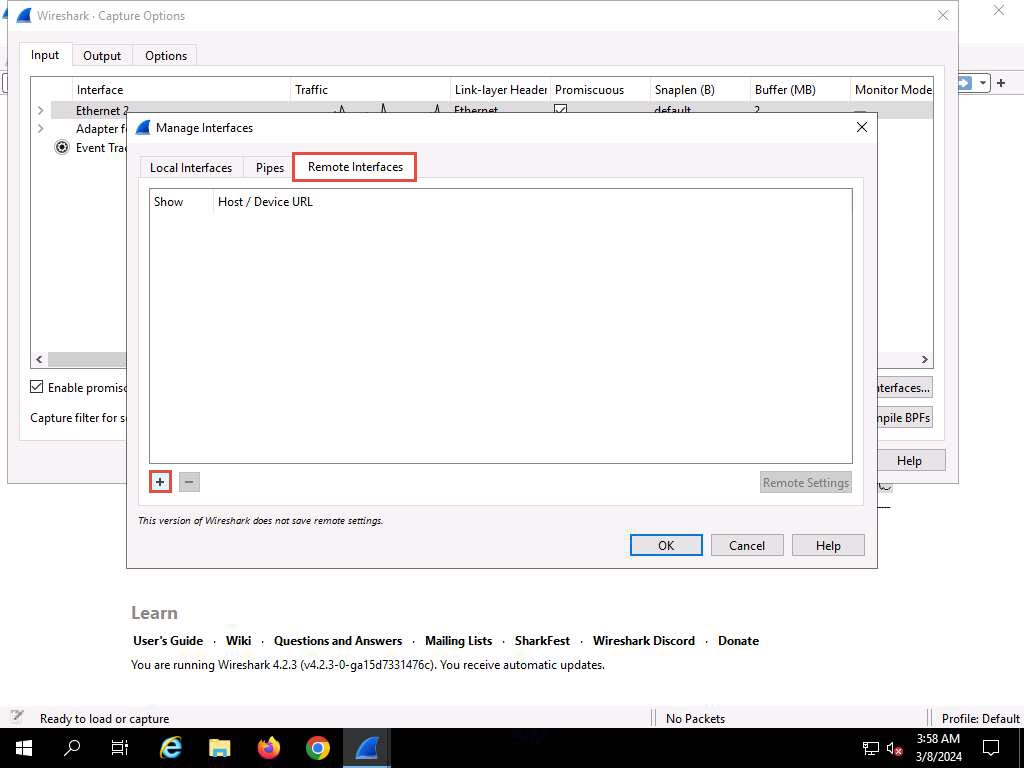Image resolution: width=1024 pixels, height=768 pixels.
Task: Open File Explorer from the taskbar
Action: [x=220, y=748]
